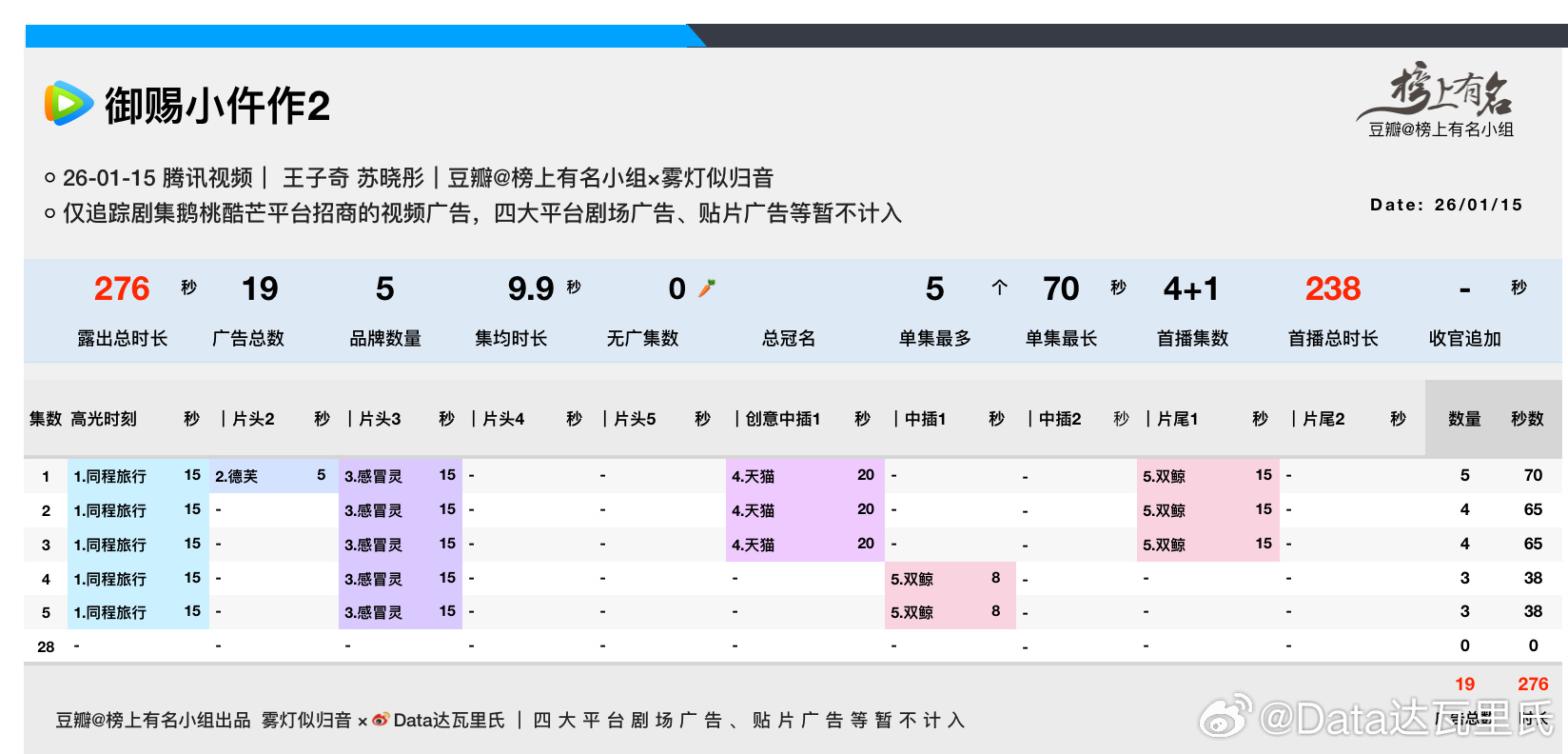Click the 片头4 column header
Viewport: 1568px width, 754px height.
click(x=503, y=419)
